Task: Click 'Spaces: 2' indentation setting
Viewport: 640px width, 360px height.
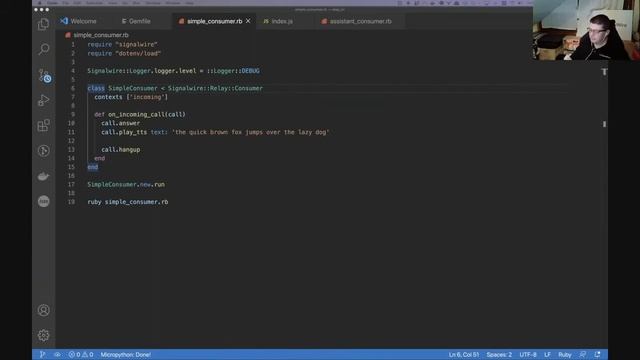Action: pyautogui.click(x=499, y=354)
